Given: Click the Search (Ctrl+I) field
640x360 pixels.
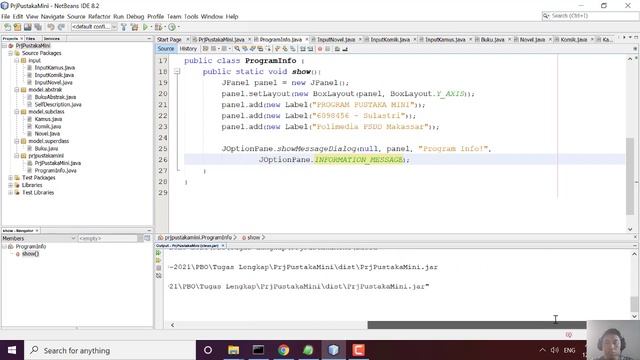Looking at the screenshot, I should [x=590, y=16].
